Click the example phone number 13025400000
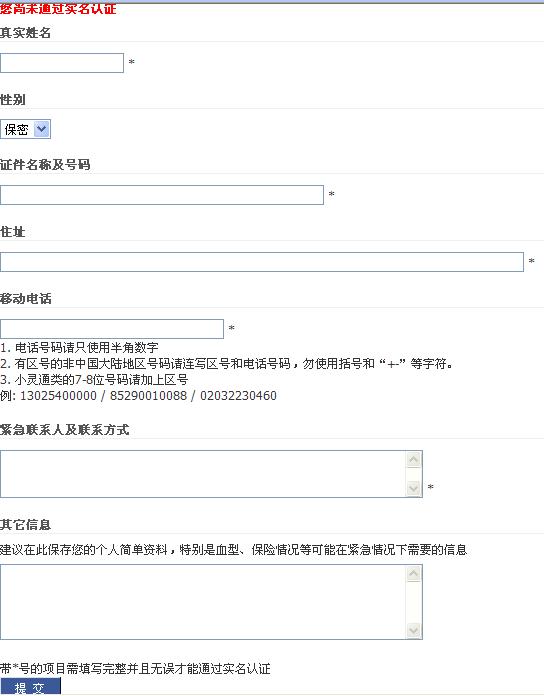Image resolution: width=544 pixels, height=696 pixels. tap(58, 395)
